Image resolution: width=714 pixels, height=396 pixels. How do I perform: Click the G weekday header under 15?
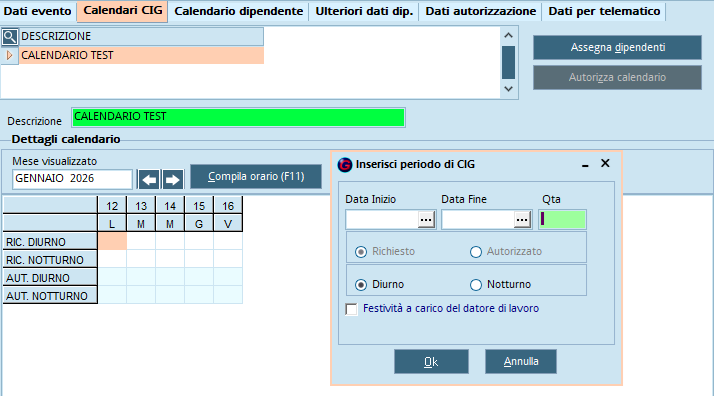click(199, 224)
